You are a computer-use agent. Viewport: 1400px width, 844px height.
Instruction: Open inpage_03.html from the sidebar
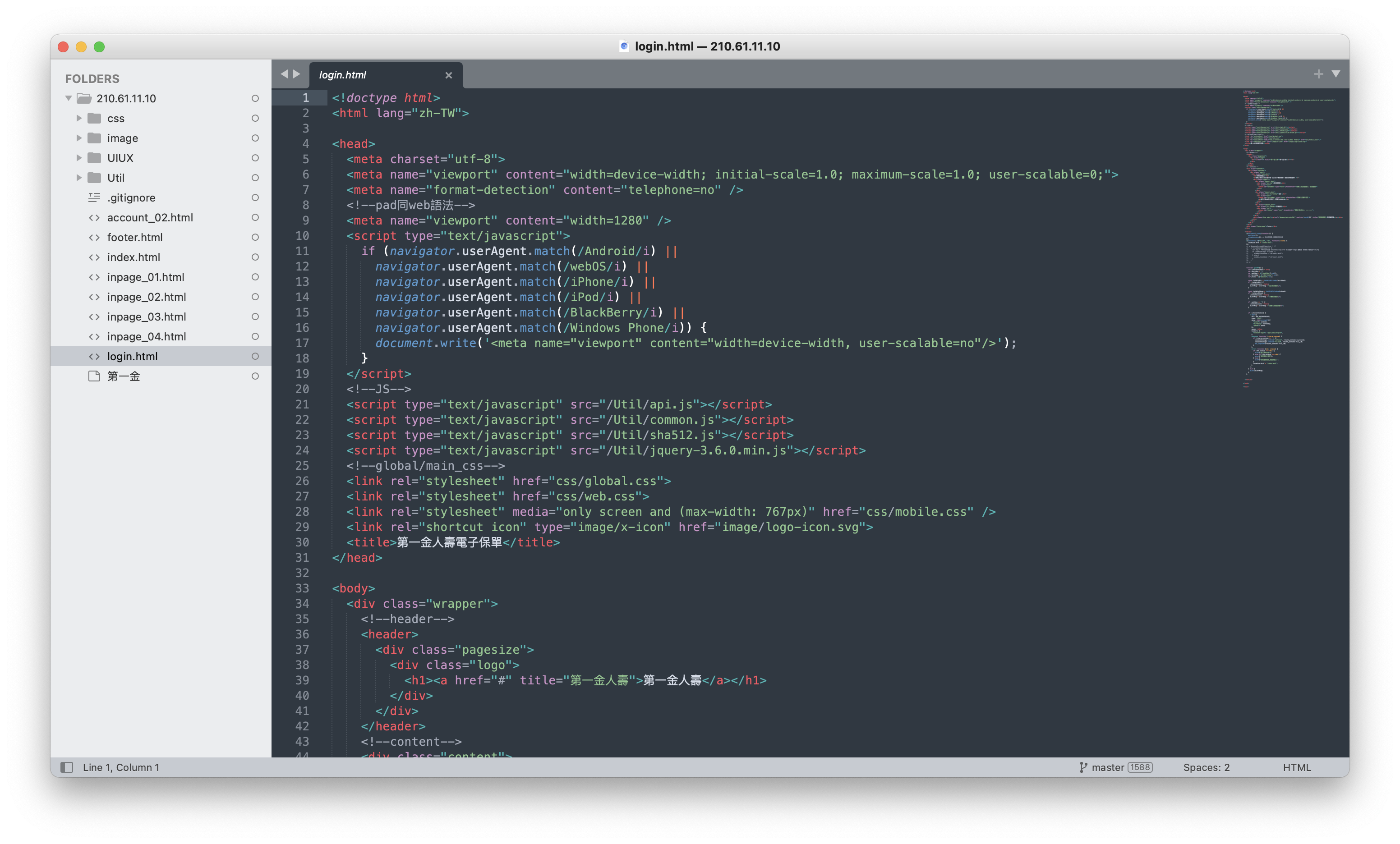click(161, 317)
